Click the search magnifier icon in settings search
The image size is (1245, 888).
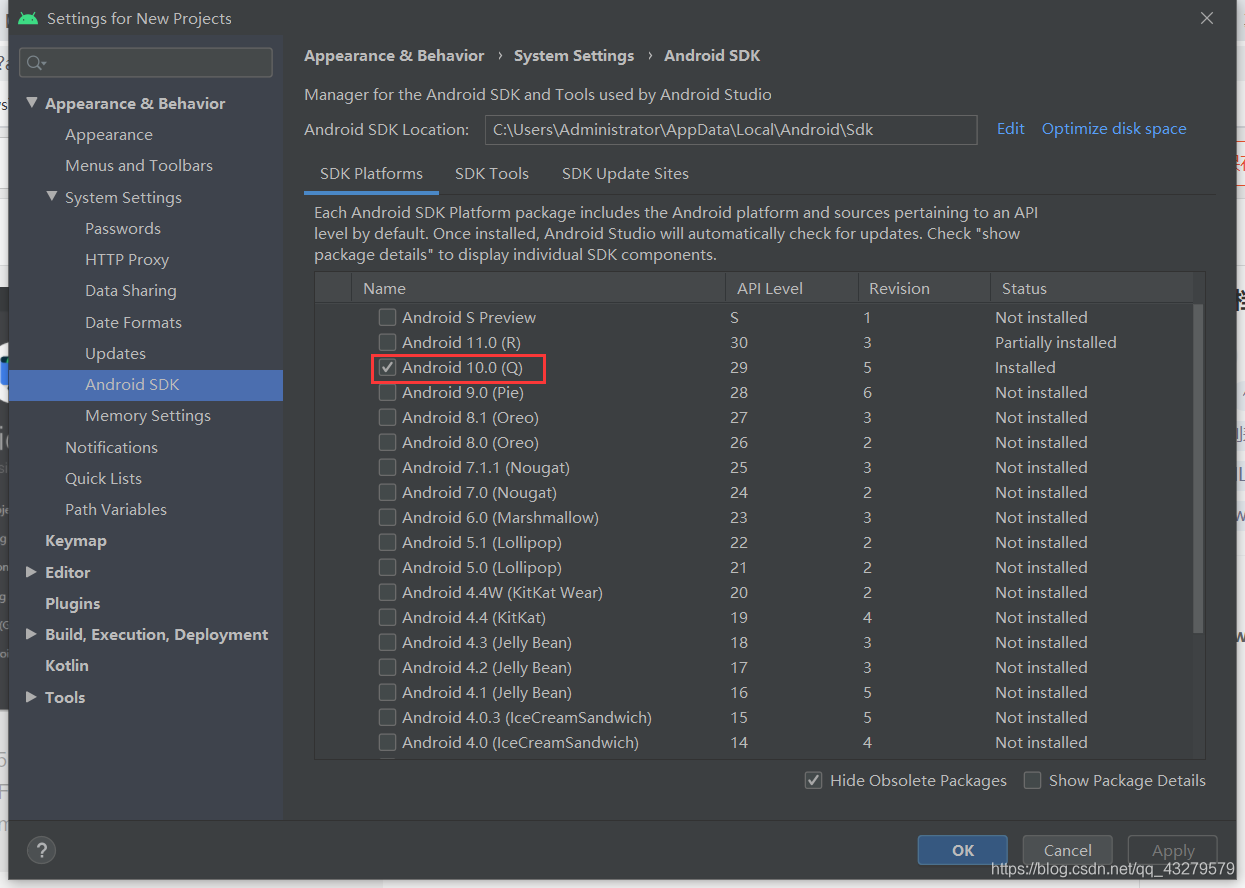[x=35, y=63]
